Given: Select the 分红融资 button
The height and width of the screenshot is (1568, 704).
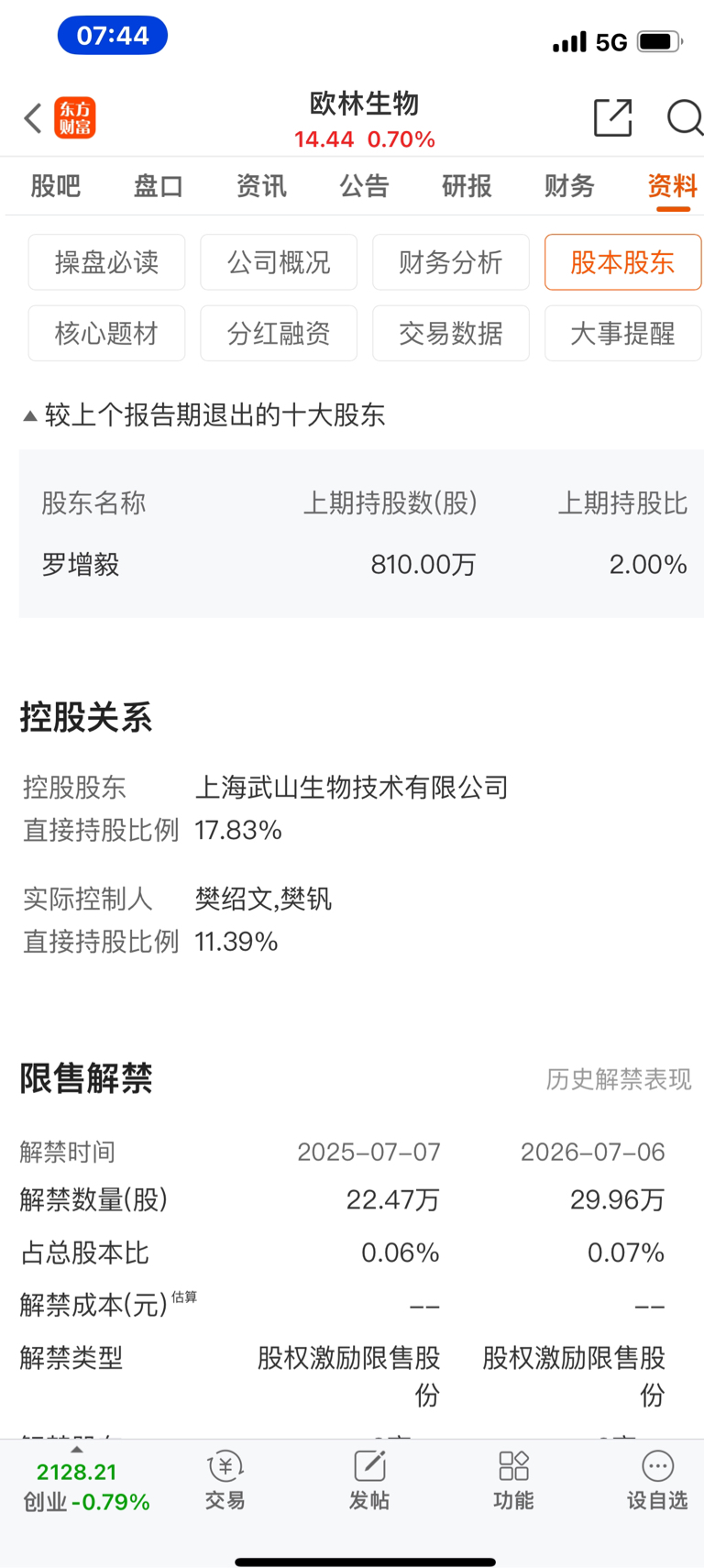Looking at the screenshot, I should tap(279, 333).
